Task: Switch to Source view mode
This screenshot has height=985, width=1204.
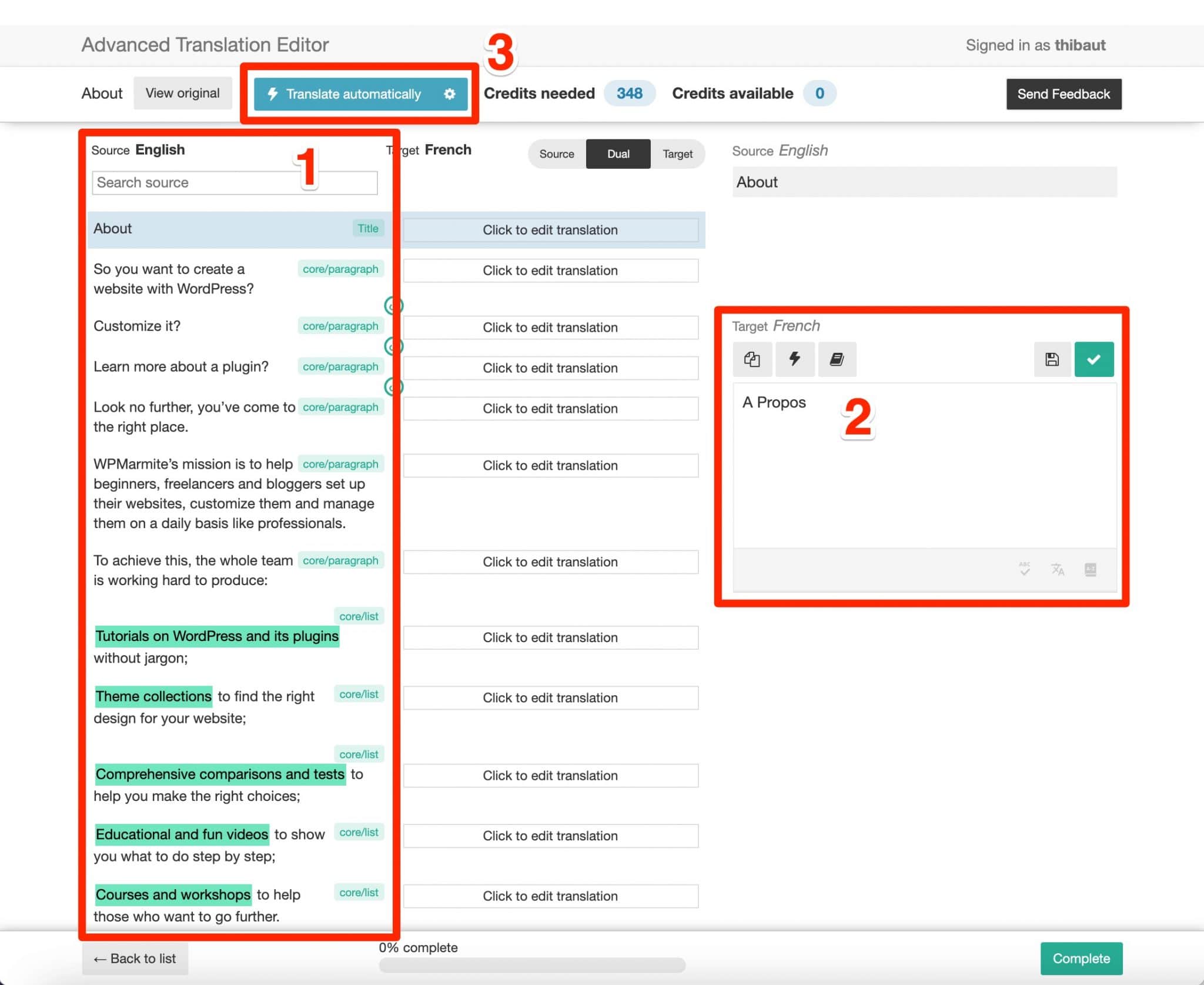Action: [x=556, y=153]
